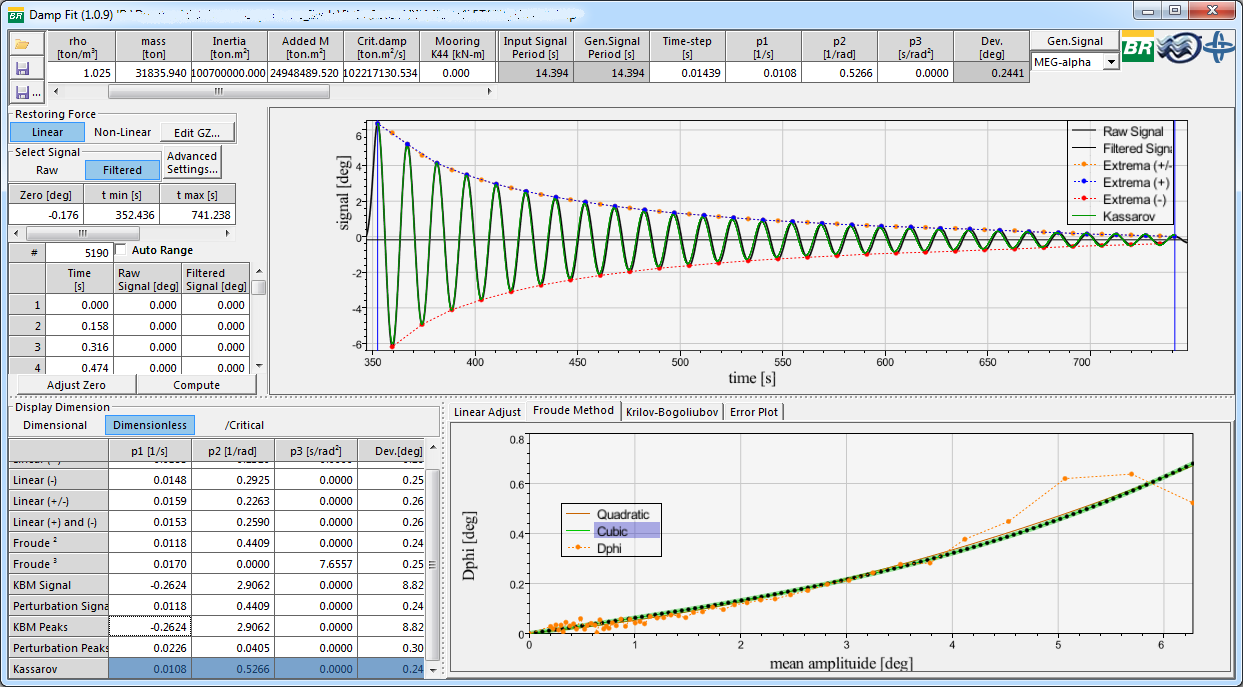Click the Input Signal Period value 14.394
1243x687 pixels.
click(535, 73)
